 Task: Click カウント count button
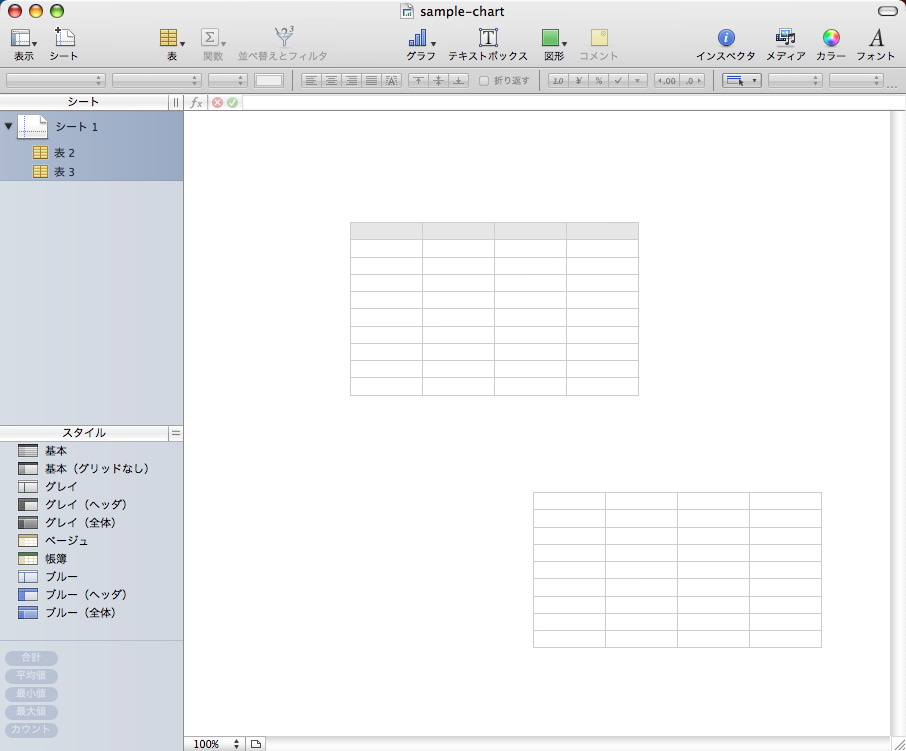[x=31, y=730]
